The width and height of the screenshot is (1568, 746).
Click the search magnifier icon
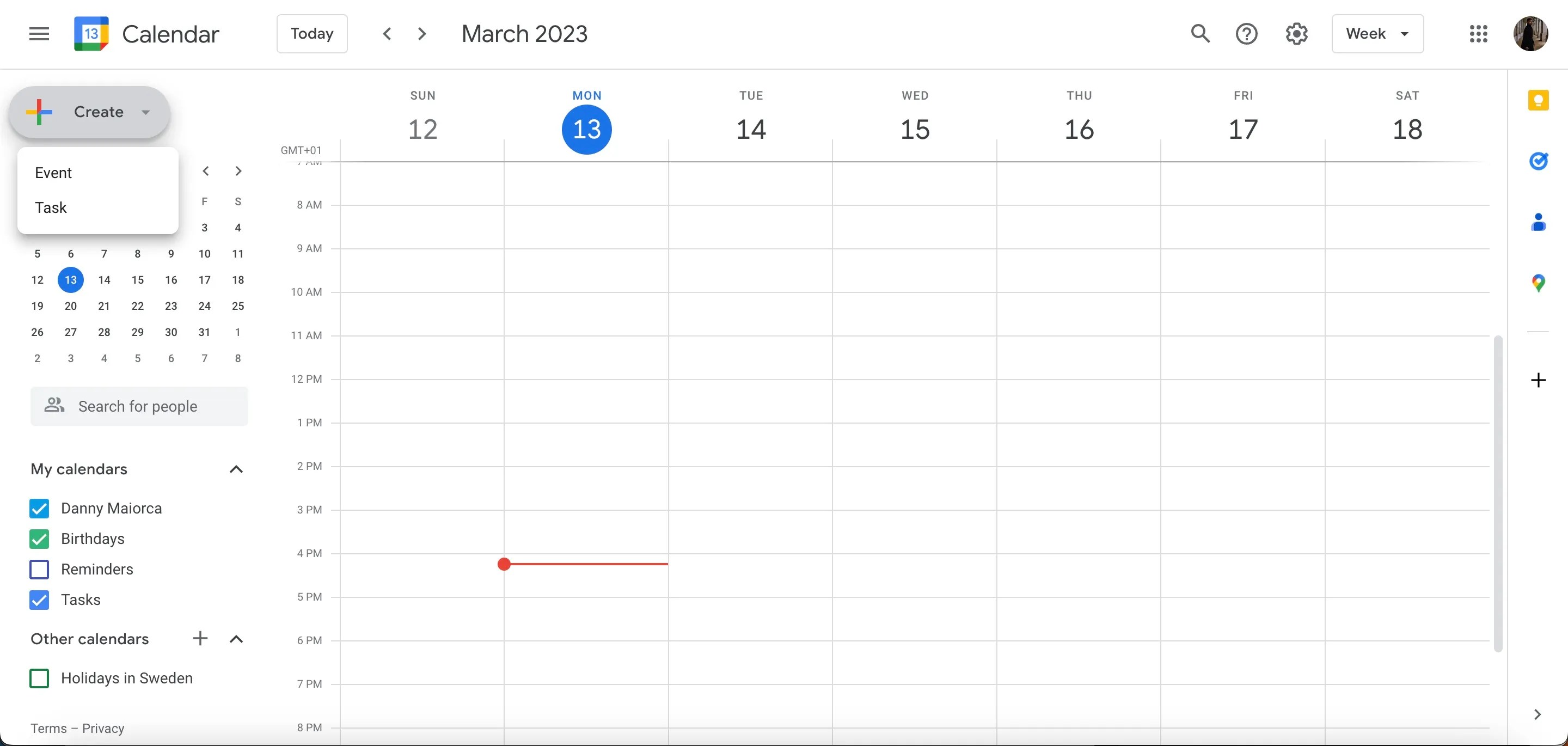[1200, 34]
